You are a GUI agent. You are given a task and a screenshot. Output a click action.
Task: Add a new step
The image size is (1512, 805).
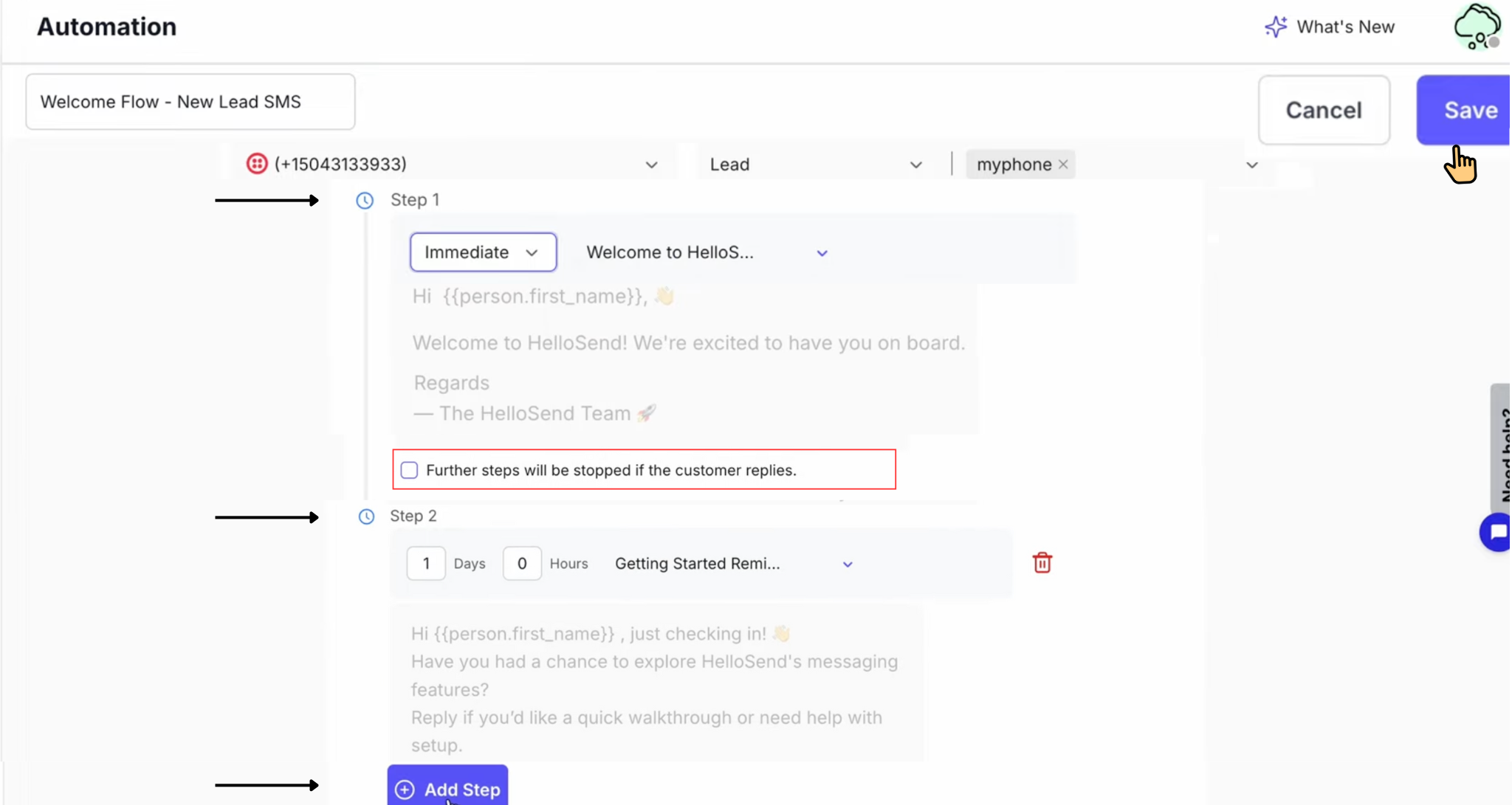[x=447, y=787]
